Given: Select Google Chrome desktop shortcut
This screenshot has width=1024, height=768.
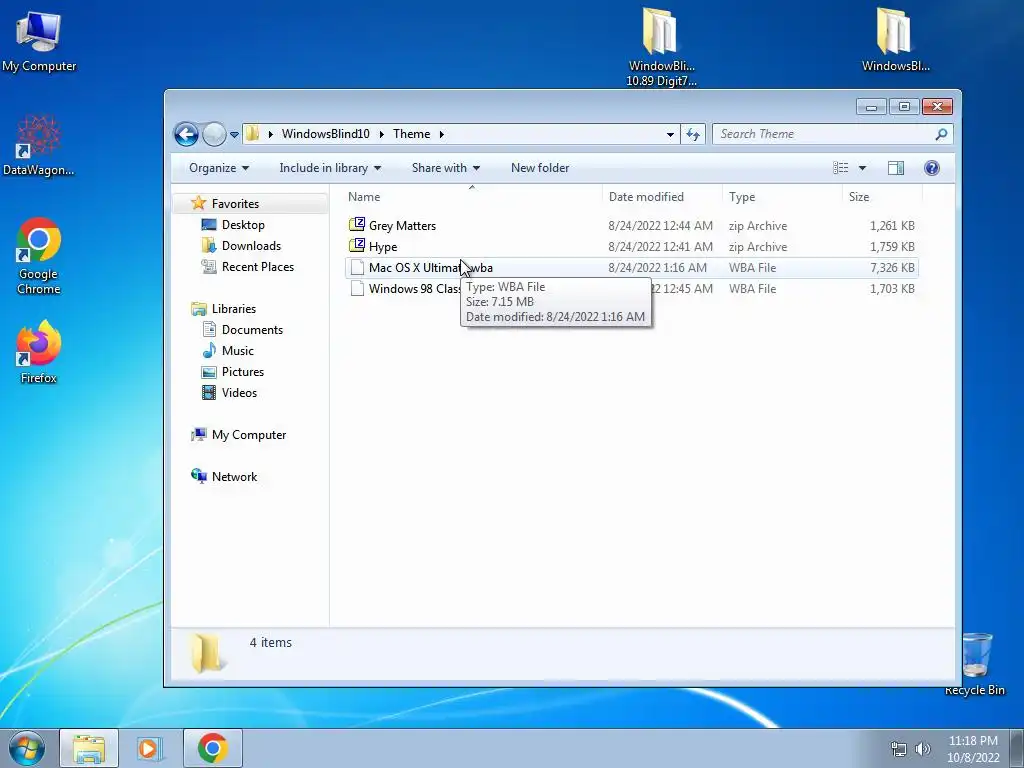Looking at the screenshot, I should (39, 257).
